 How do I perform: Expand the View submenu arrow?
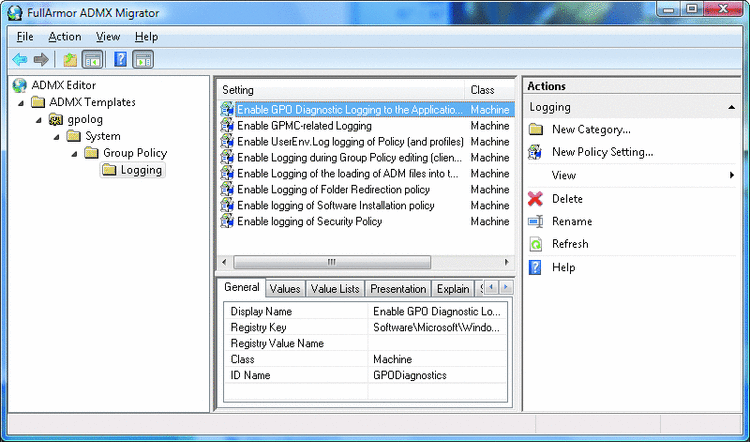click(732, 175)
